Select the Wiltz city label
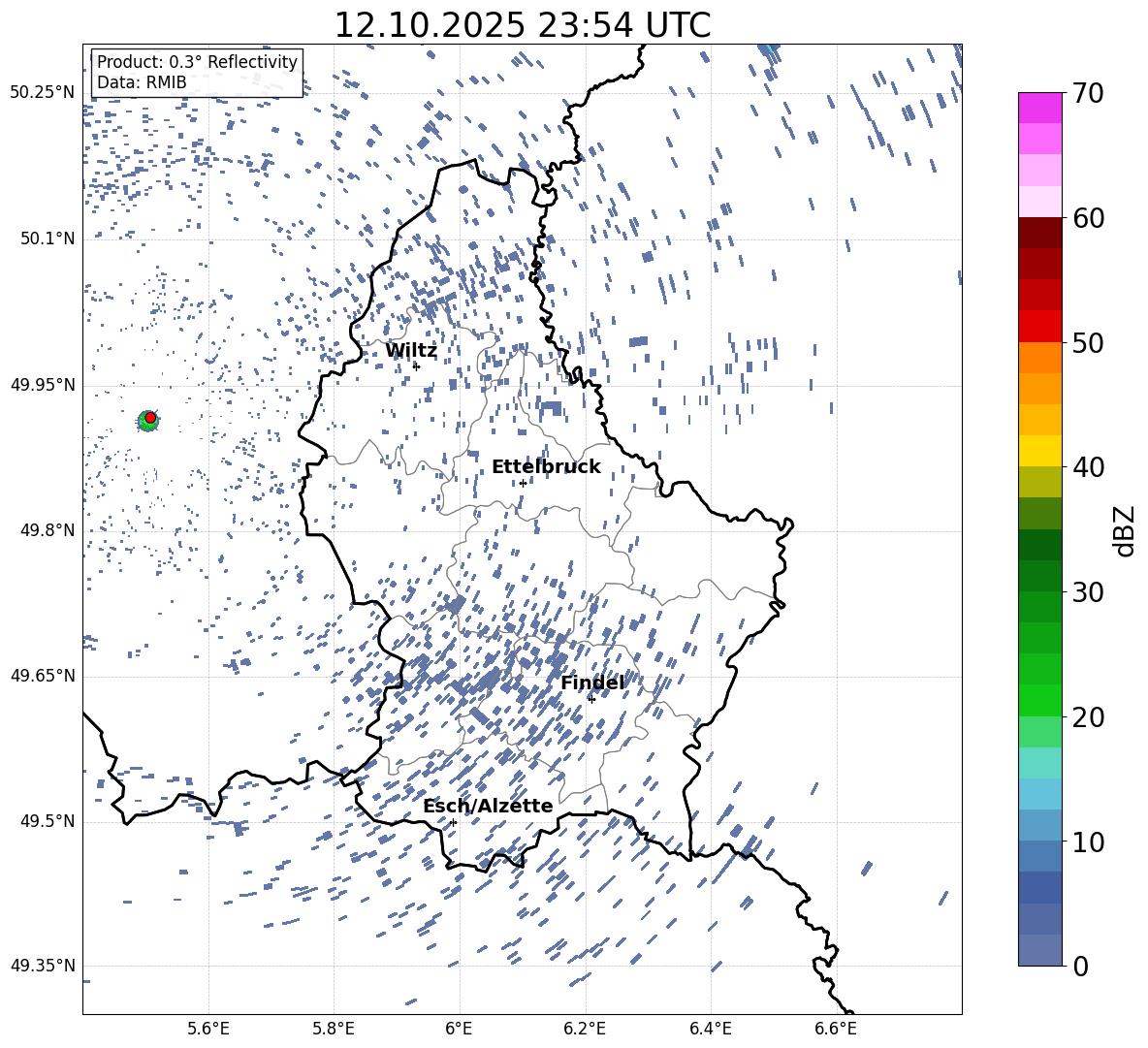Viewport: 1148px width, 1048px height. (x=411, y=351)
